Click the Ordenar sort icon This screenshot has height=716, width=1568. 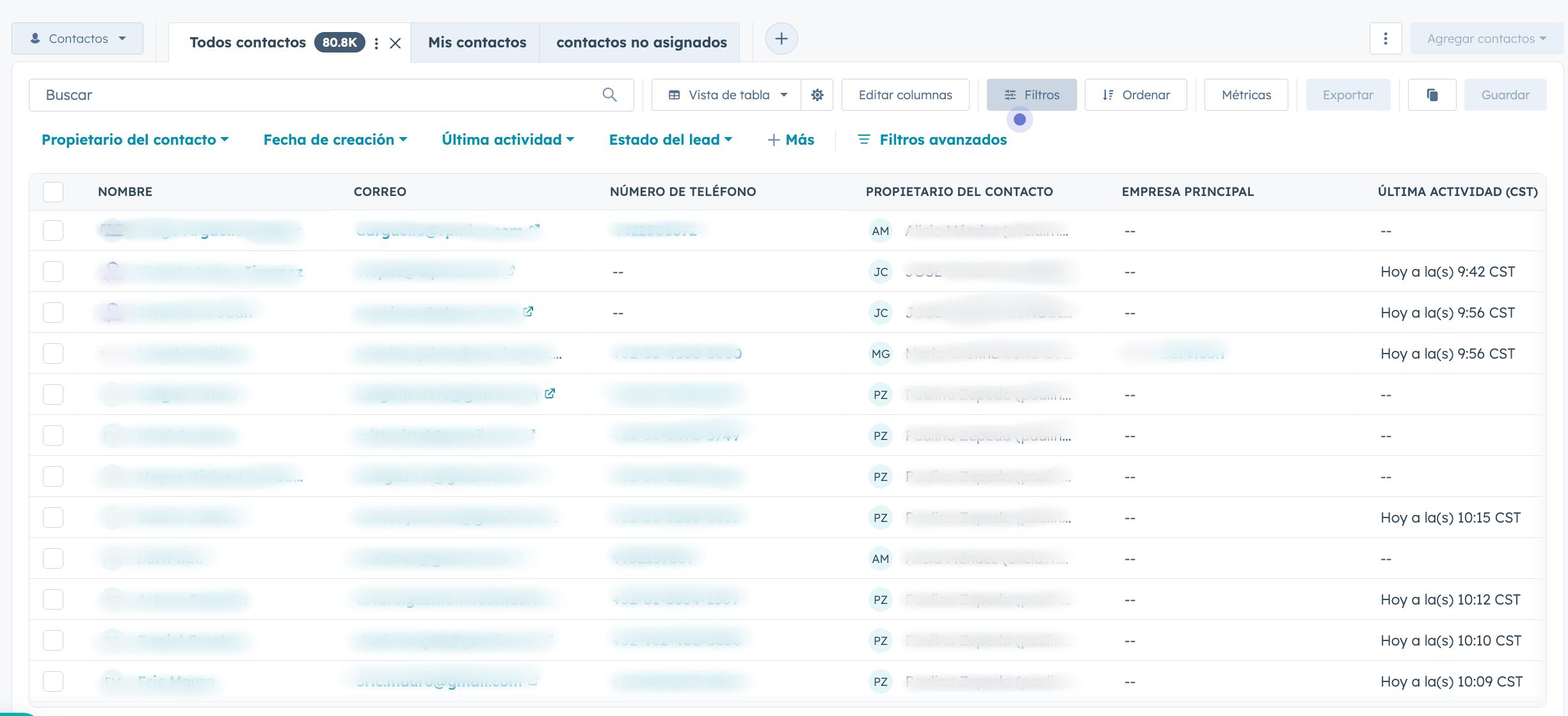[1109, 94]
